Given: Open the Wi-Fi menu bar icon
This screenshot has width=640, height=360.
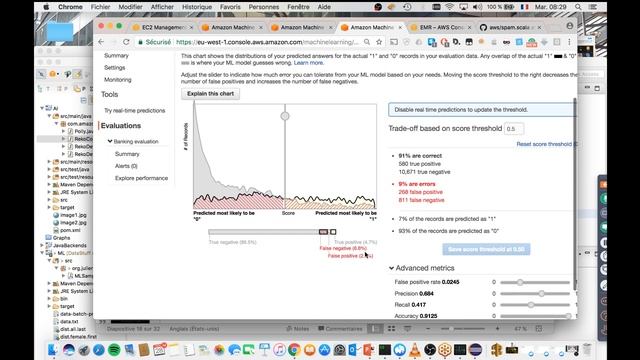Looking at the screenshot, I should coord(449,7).
